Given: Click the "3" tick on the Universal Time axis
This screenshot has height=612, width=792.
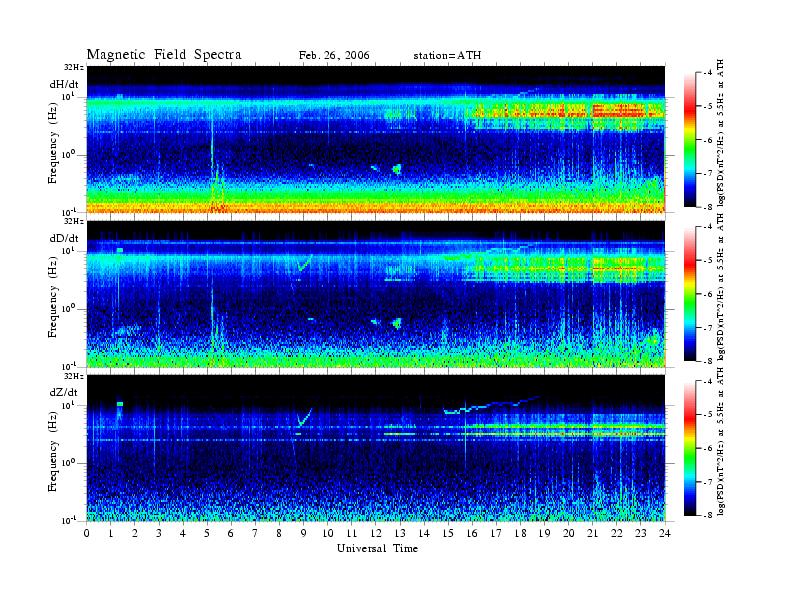Looking at the screenshot, I should (x=159, y=533).
